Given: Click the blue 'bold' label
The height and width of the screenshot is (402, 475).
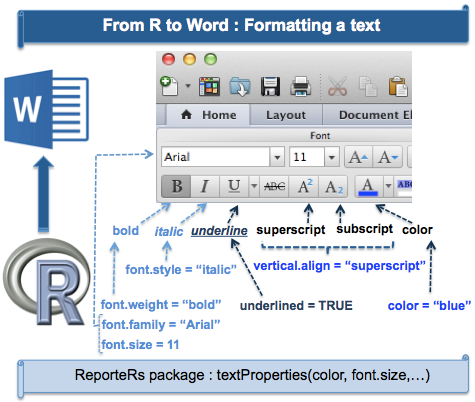Looking at the screenshot, I should pyautogui.click(x=126, y=231).
